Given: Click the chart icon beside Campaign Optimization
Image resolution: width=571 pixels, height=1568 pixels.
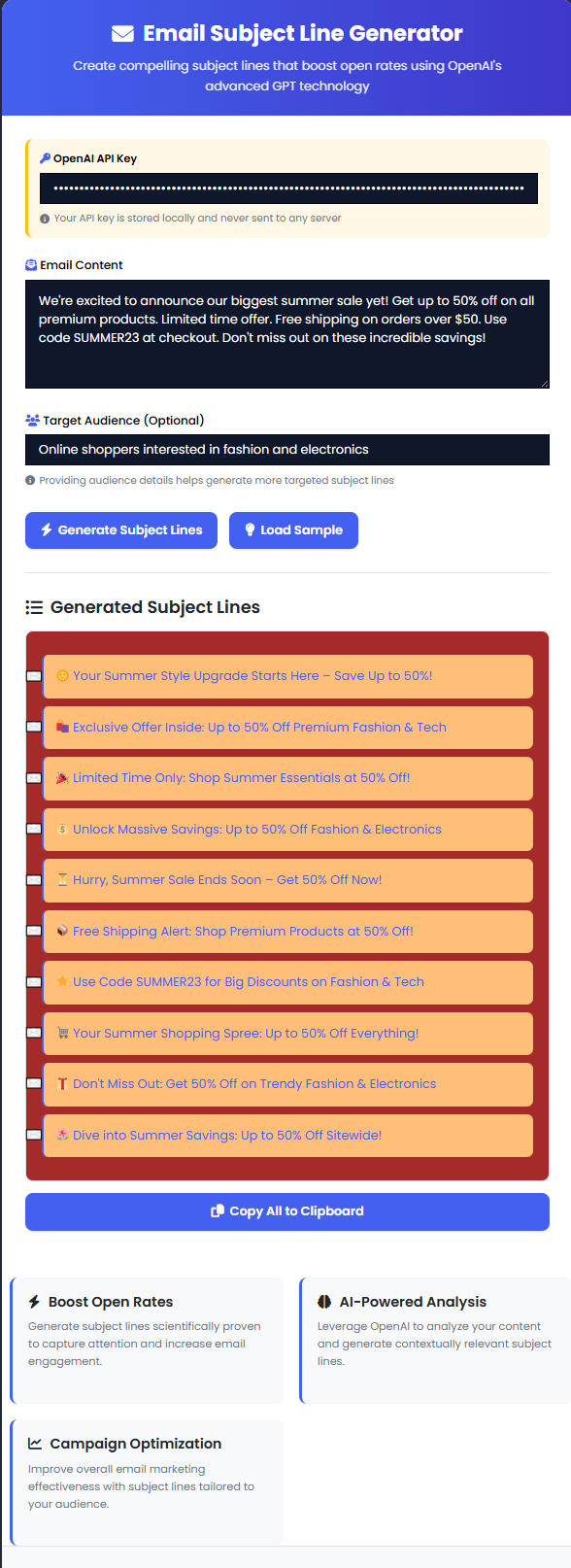Looking at the screenshot, I should 35,1444.
